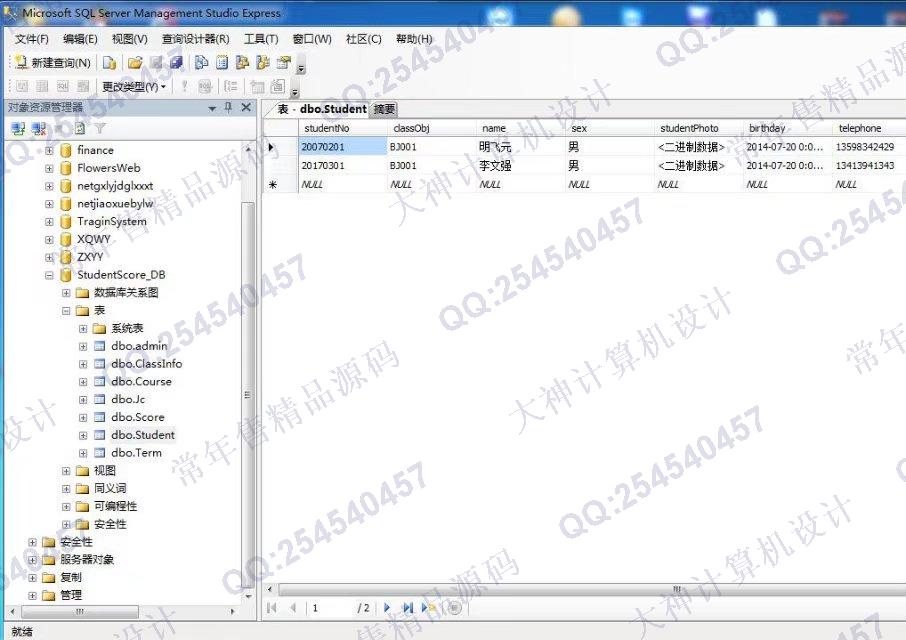Expand the netgxlyjdglxxt database node
Screen dimensions: 906x640
click(49, 186)
